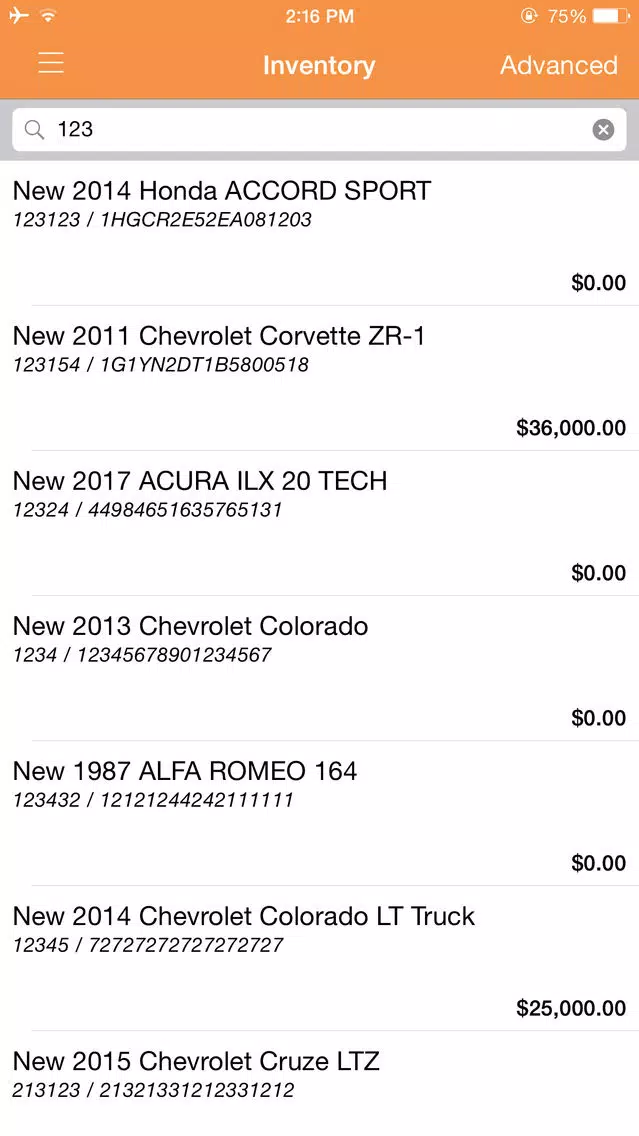Tap the Inventory title in the header
Image resolution: width=639 pixels, height=1136 pixels.
coord(319,65)
